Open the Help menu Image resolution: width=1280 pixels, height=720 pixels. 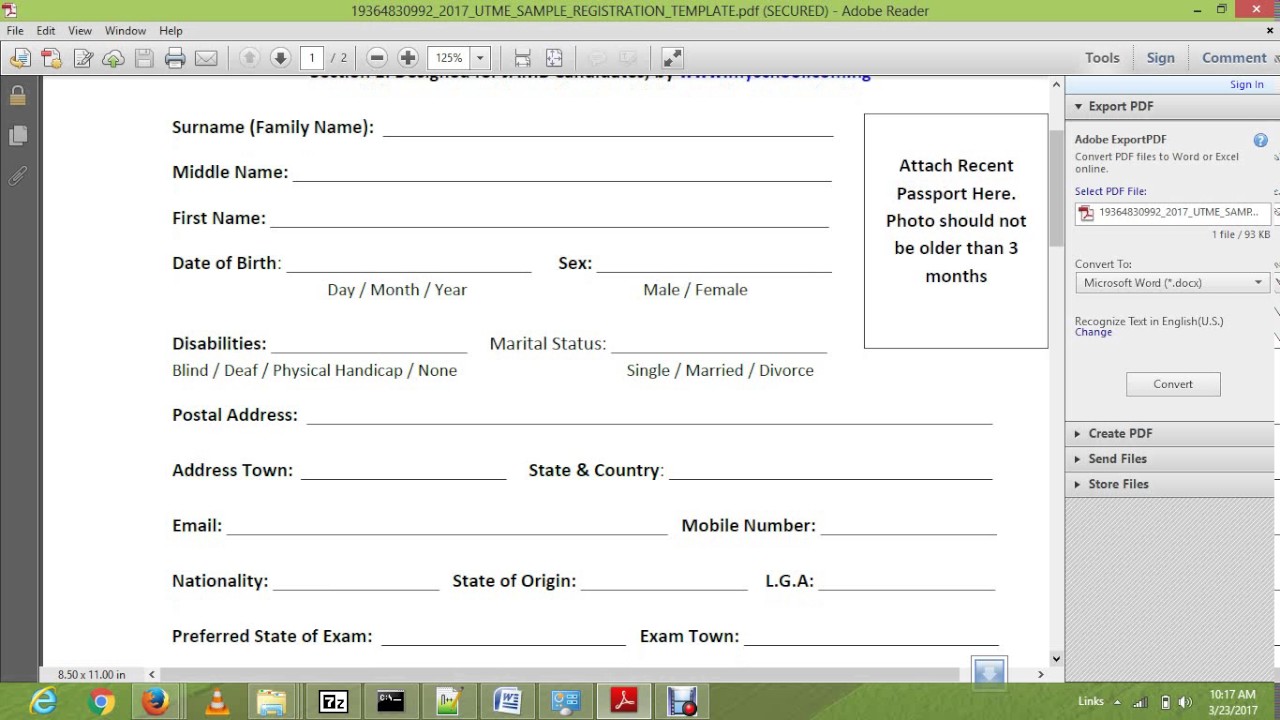click(171, 31)
